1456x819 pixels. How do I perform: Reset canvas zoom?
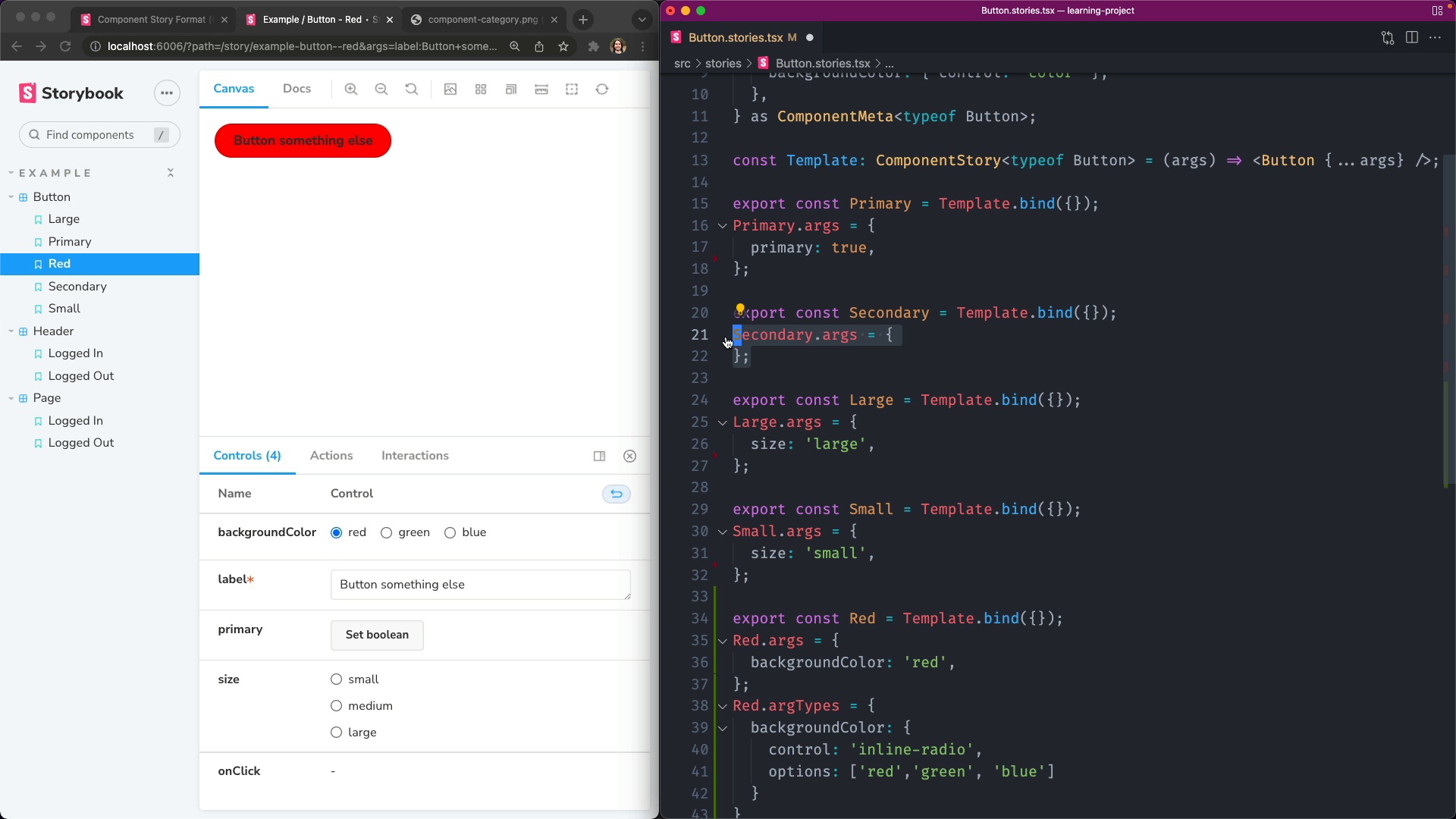[412, 89]
